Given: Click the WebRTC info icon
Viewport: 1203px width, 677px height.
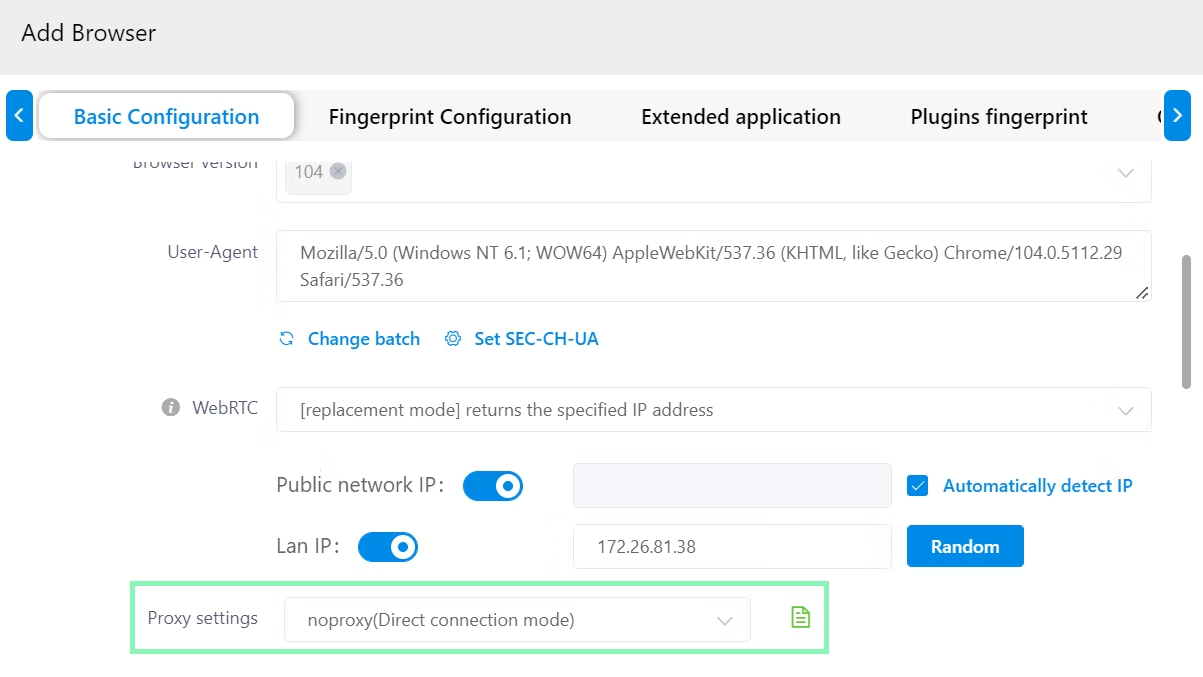Looking at the screenshot, I should tap(171, 408).
